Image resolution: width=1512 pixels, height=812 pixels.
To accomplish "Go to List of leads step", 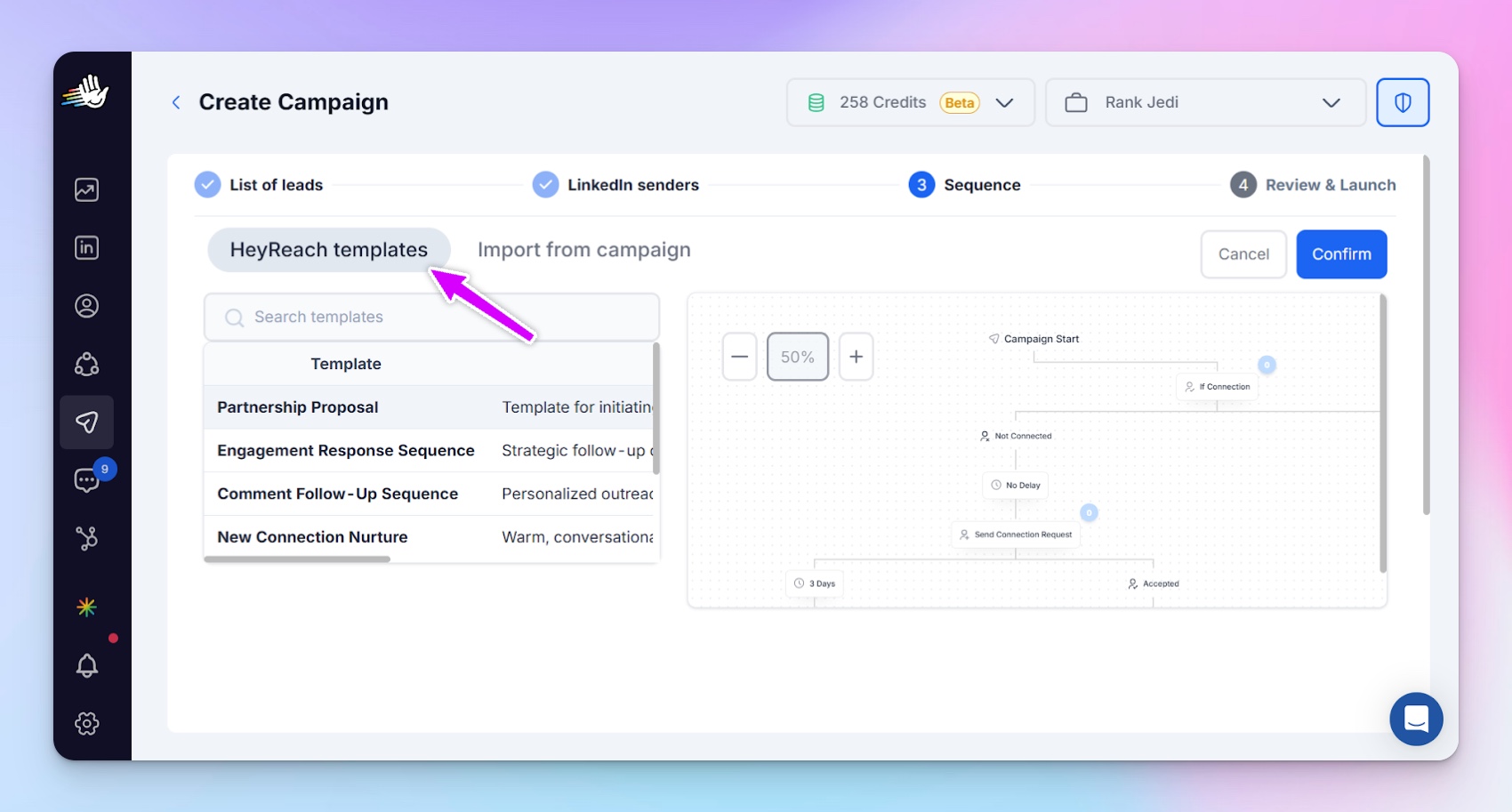I will coord(259,185).
